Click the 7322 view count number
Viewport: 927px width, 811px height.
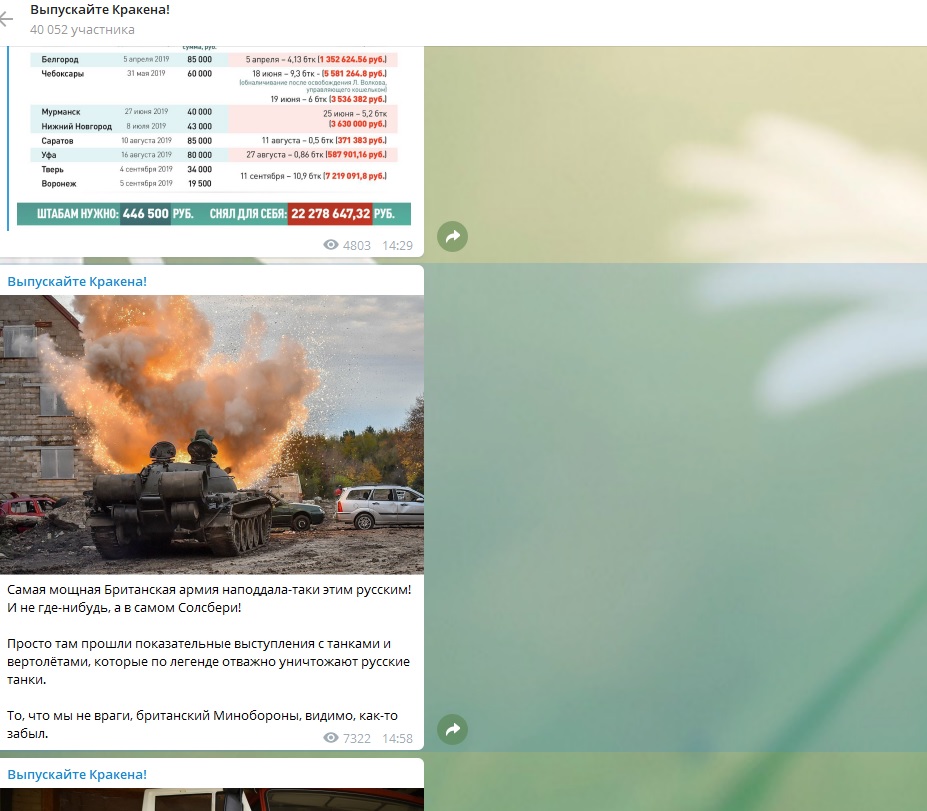357,738
